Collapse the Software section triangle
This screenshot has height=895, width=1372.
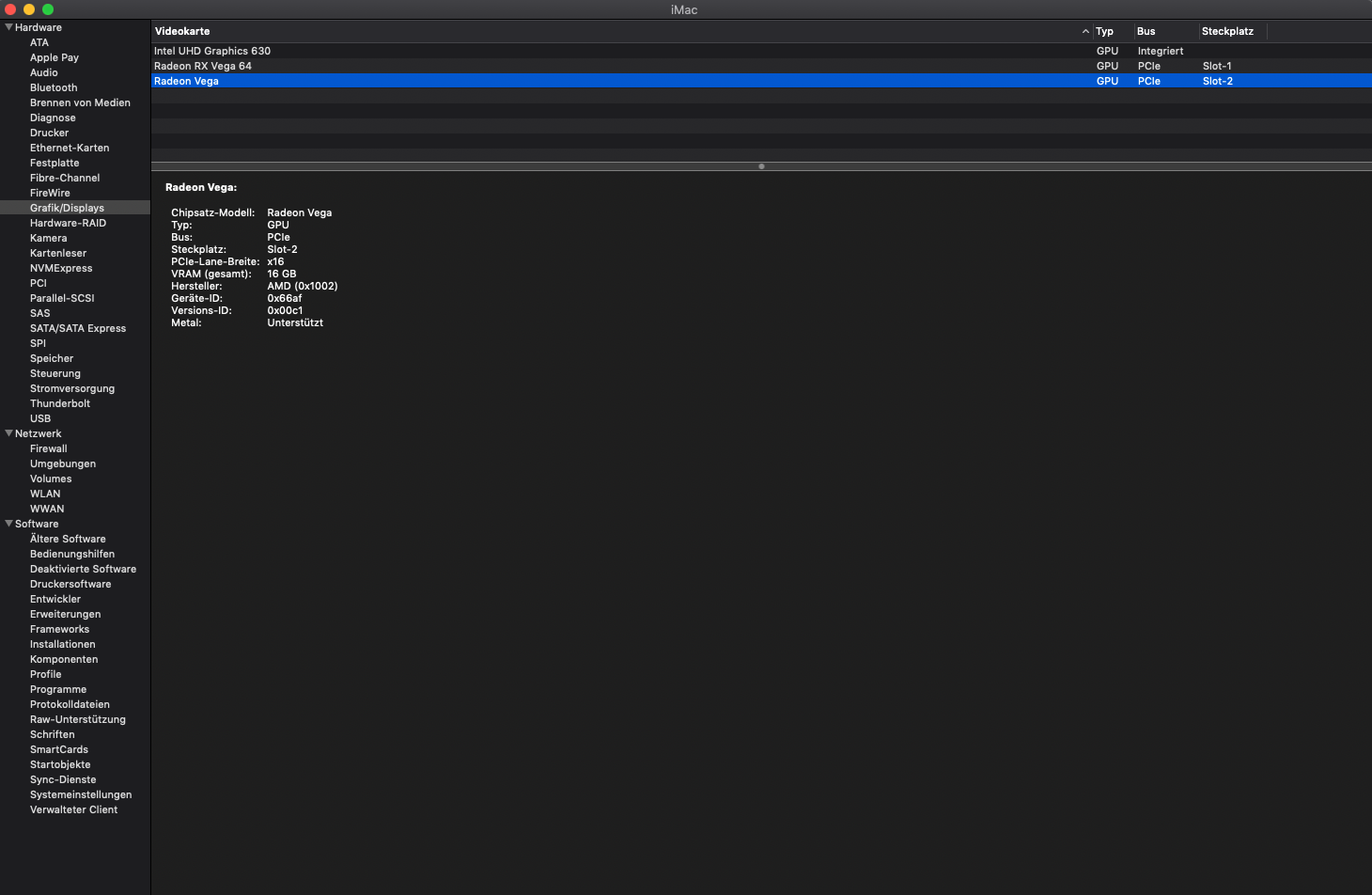pyautogui.click(x=8, y=524)
